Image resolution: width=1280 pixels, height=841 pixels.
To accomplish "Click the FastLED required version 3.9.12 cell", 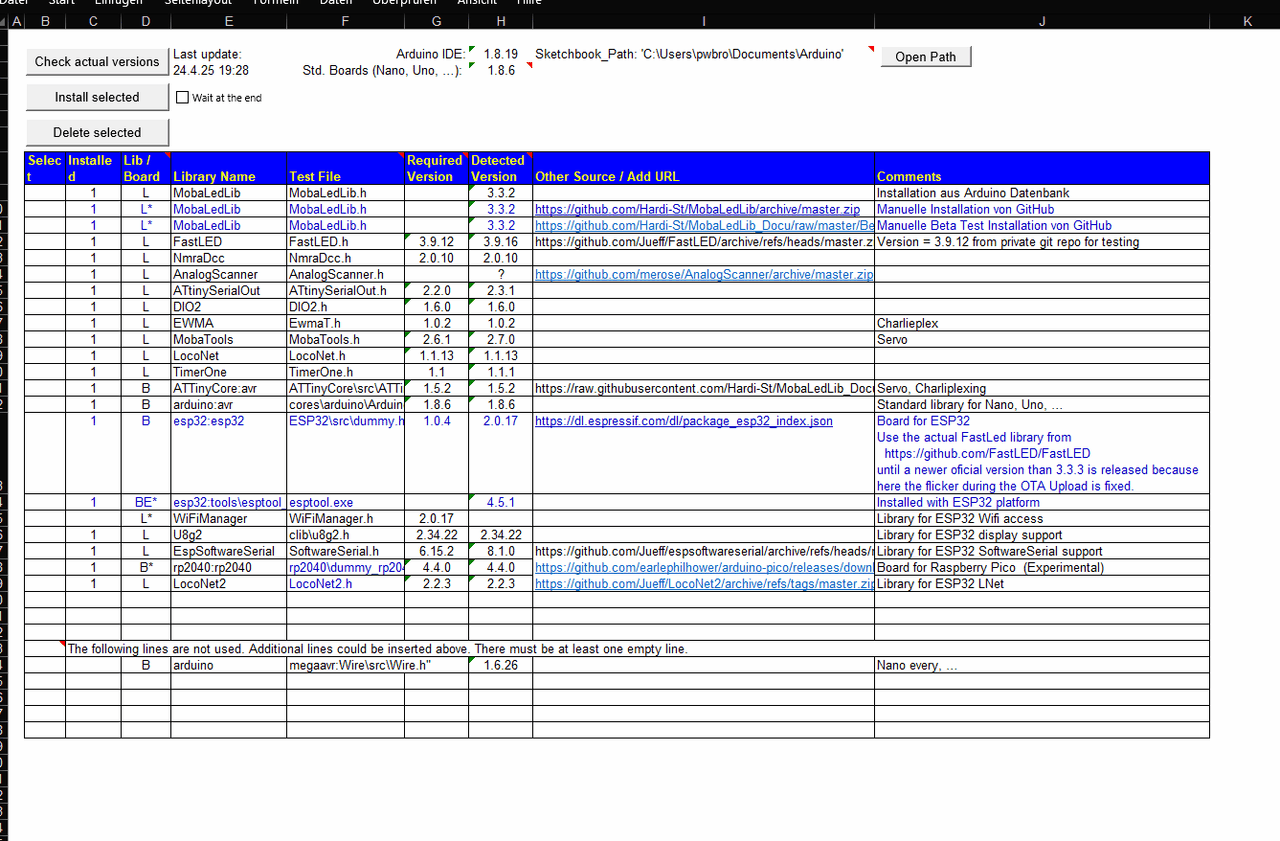I will [436, 242].
